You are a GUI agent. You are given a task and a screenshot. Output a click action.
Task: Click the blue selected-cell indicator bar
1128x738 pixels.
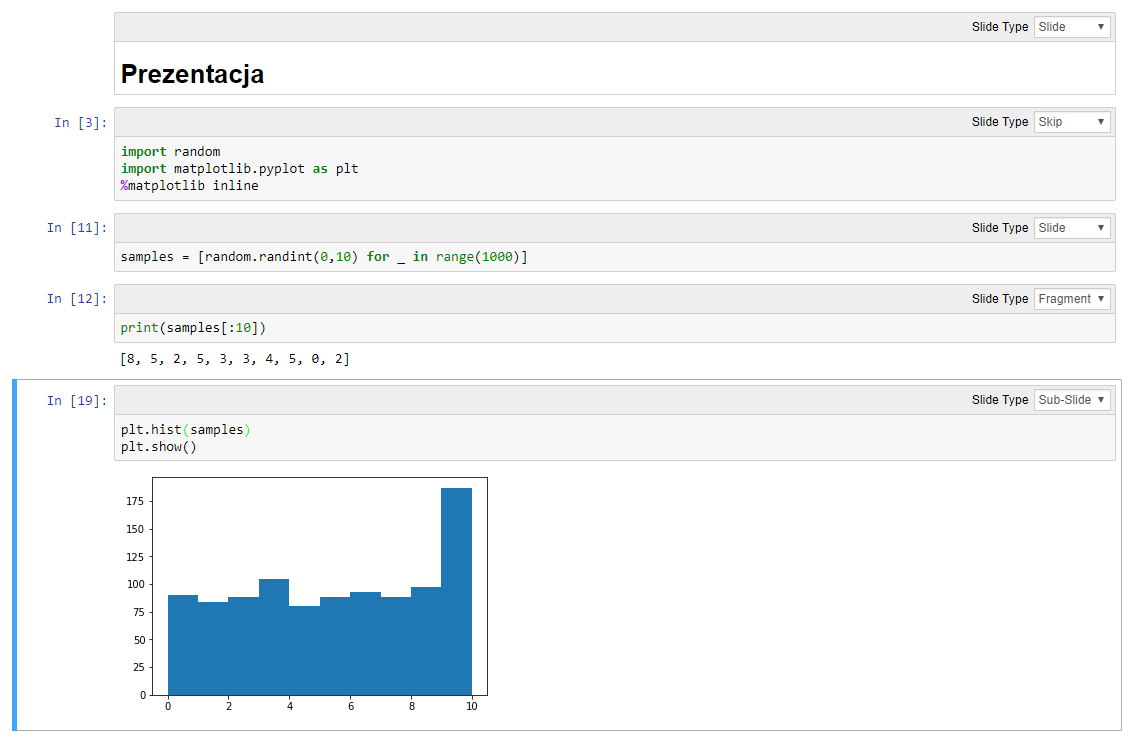(14, 555)
